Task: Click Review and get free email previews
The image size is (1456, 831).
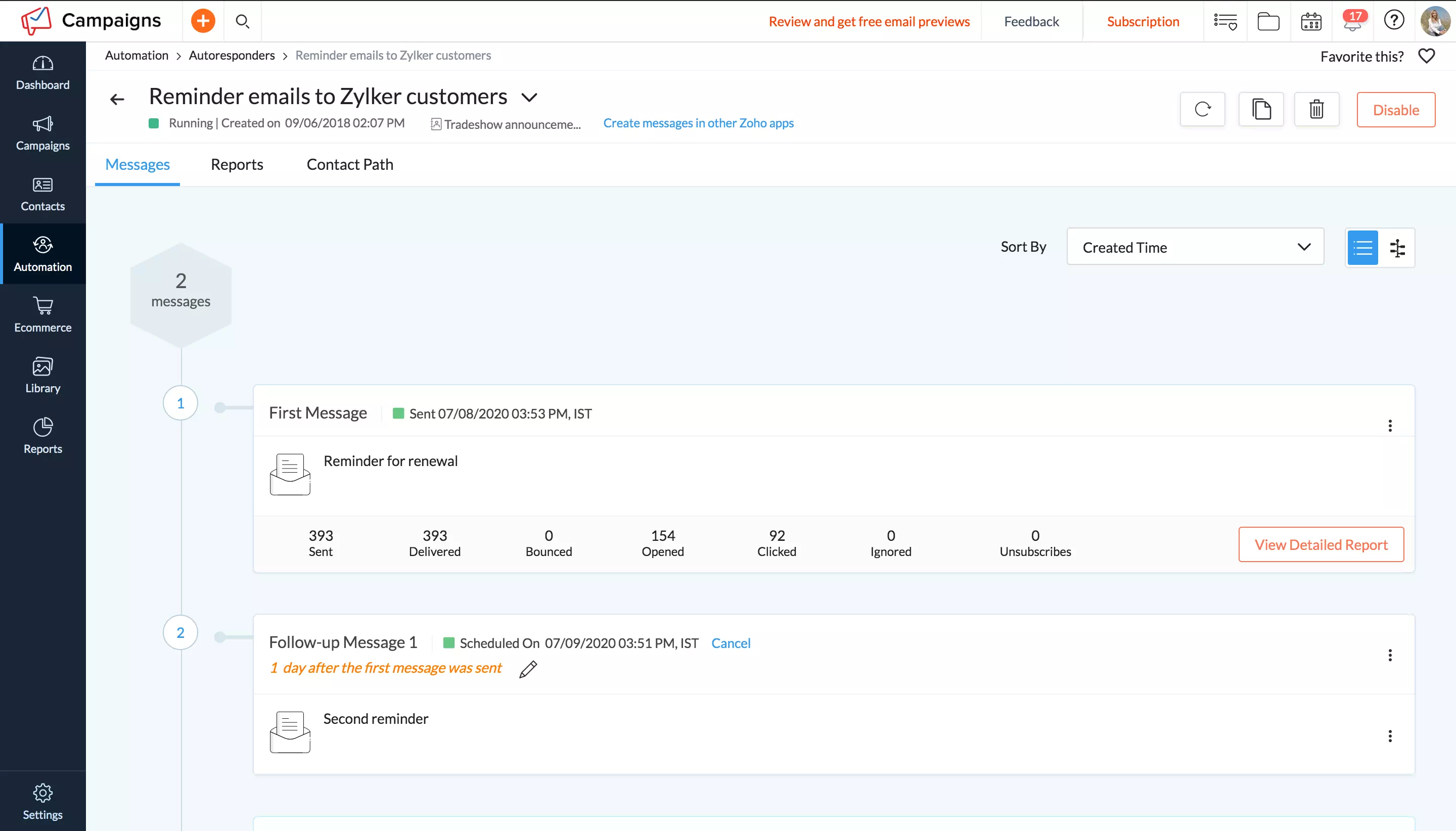Action: coord(869,21)
